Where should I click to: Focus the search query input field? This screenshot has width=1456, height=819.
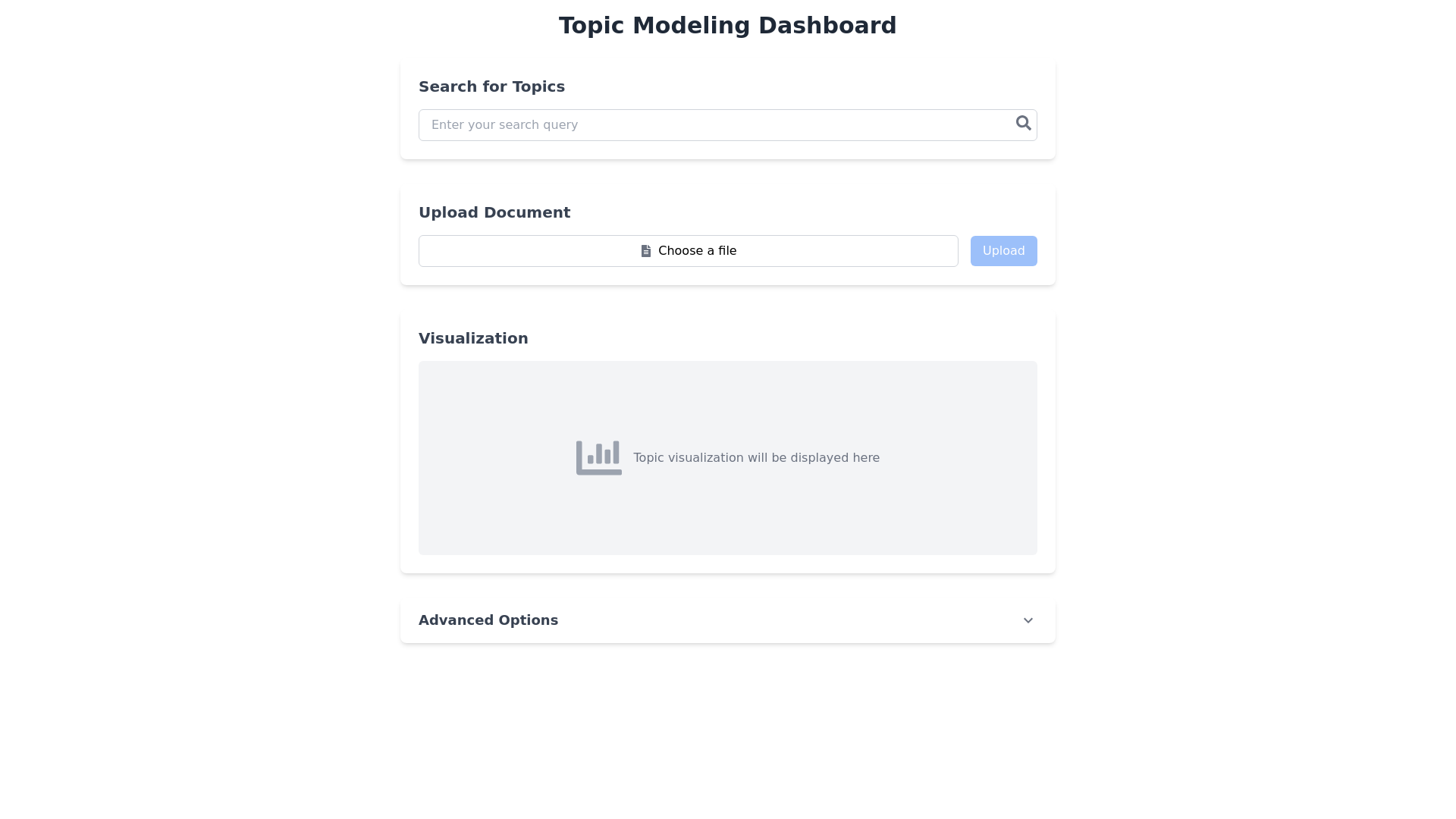coord(713,125)
